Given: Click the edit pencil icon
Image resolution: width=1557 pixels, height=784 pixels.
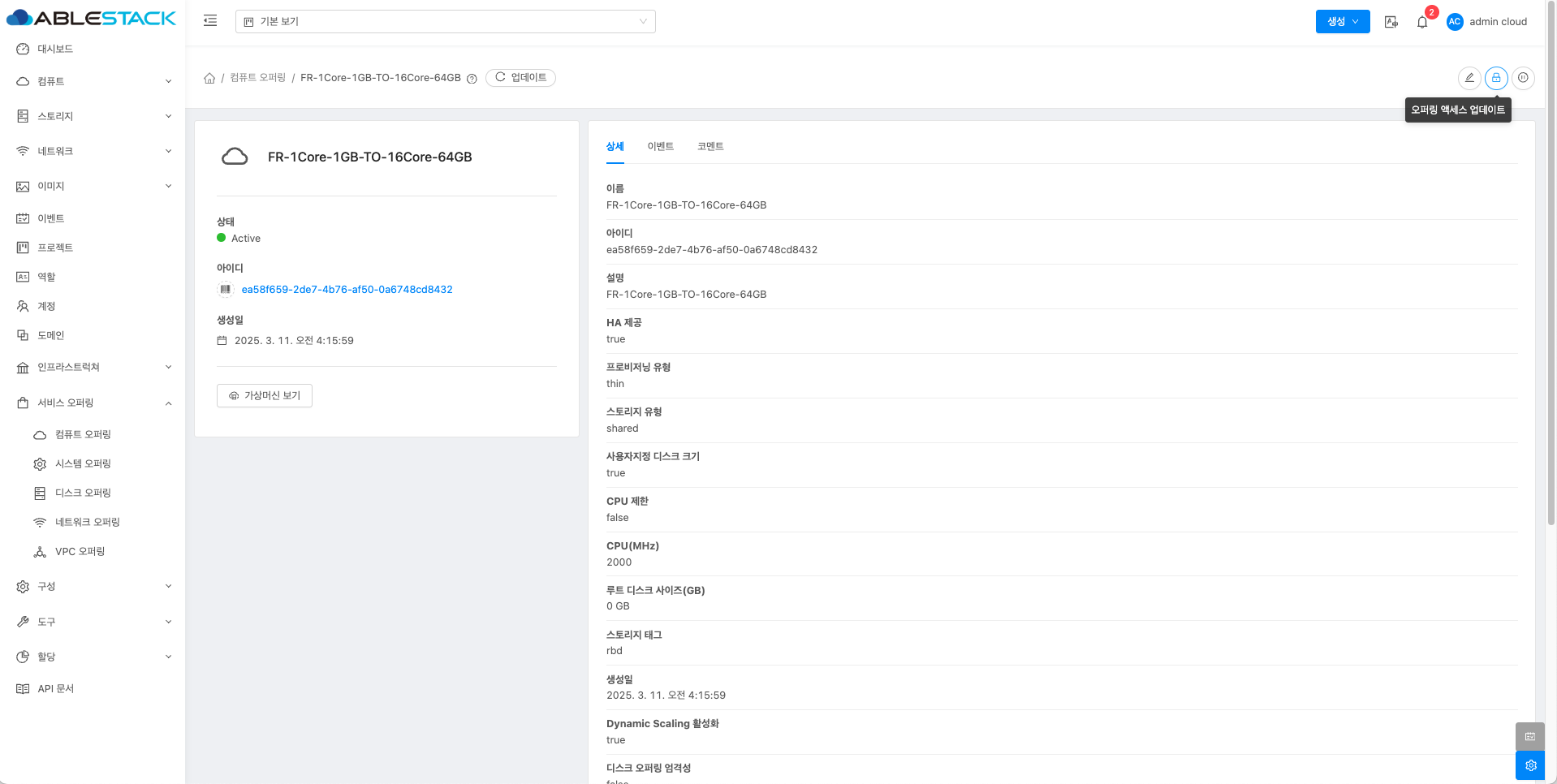Looking at the screenshot, I should [x=1469, y=78].
